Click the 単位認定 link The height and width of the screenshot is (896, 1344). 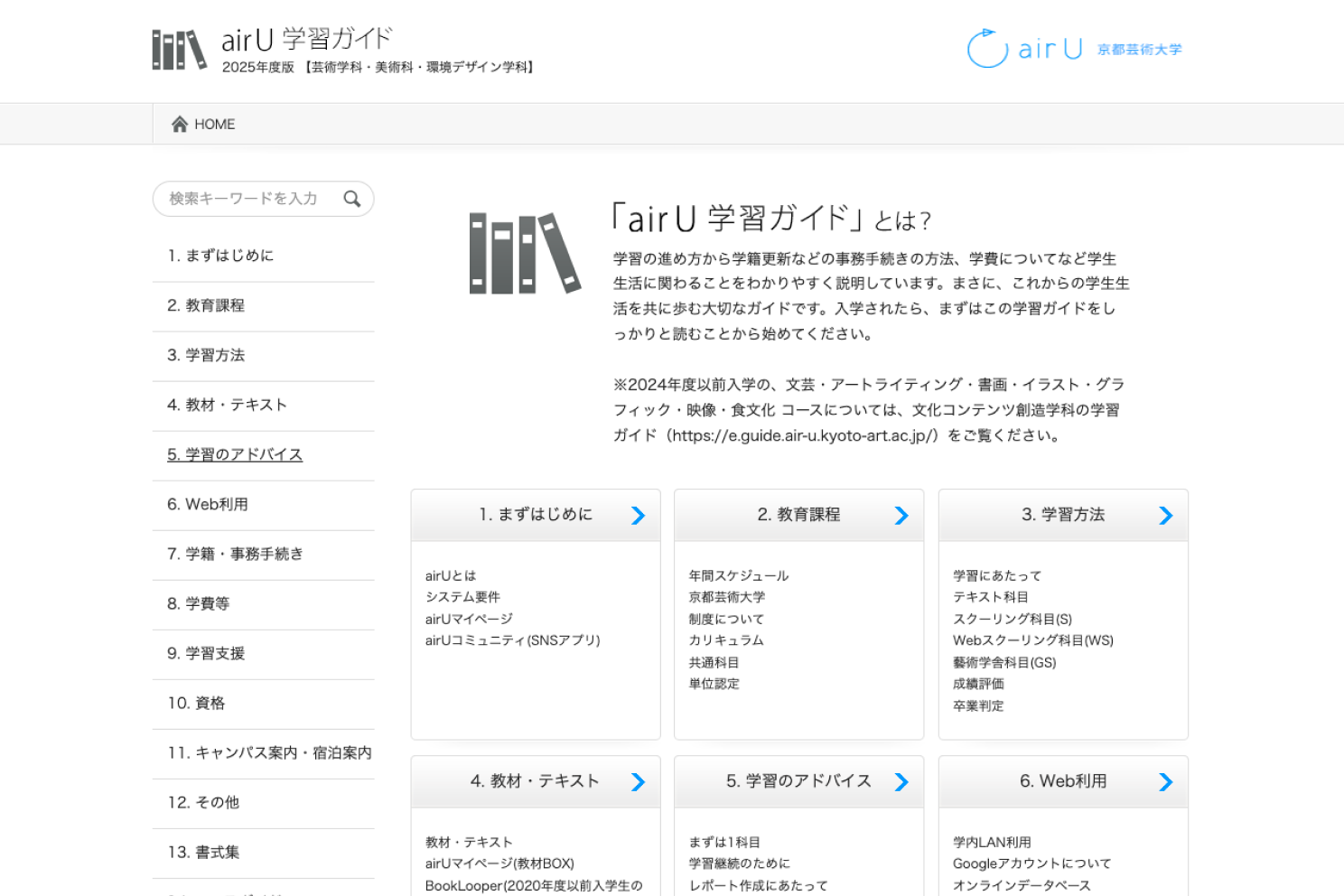coord(714,684)
